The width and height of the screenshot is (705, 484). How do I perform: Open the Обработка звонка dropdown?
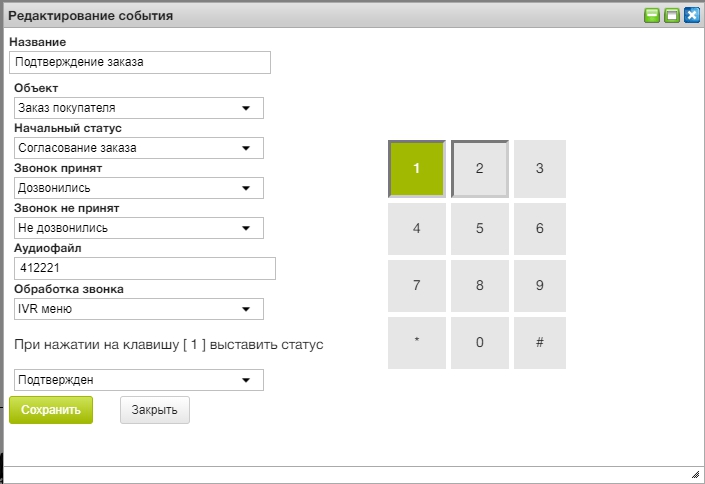(x=139, y=309)
